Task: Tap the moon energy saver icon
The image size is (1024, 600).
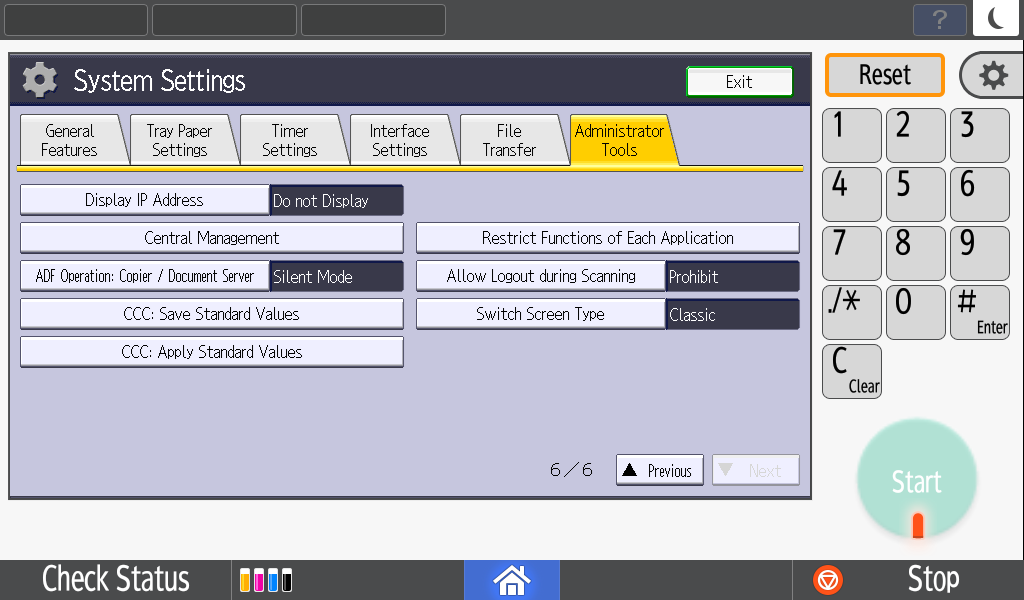Action: (x=996, y=19)
